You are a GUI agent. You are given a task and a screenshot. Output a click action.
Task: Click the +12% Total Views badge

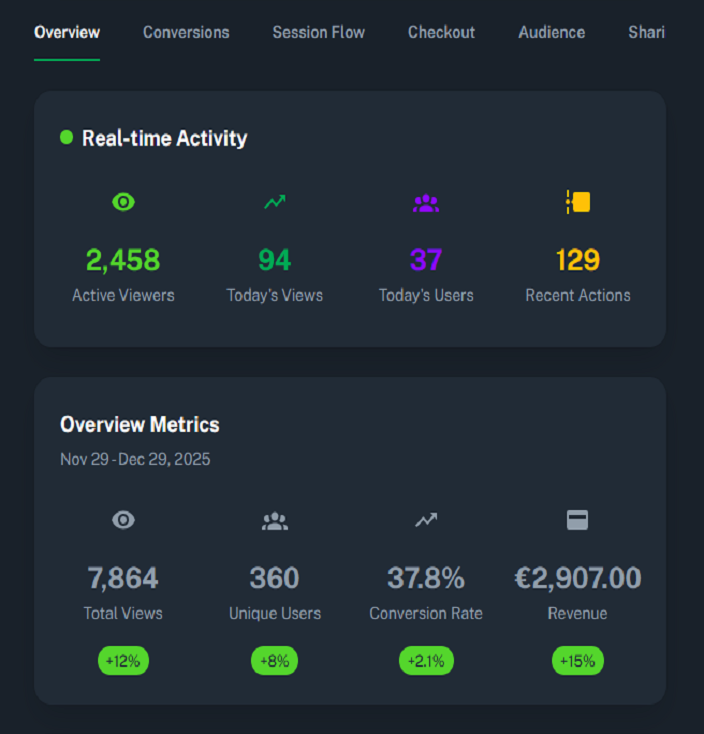tap(123, 661)
